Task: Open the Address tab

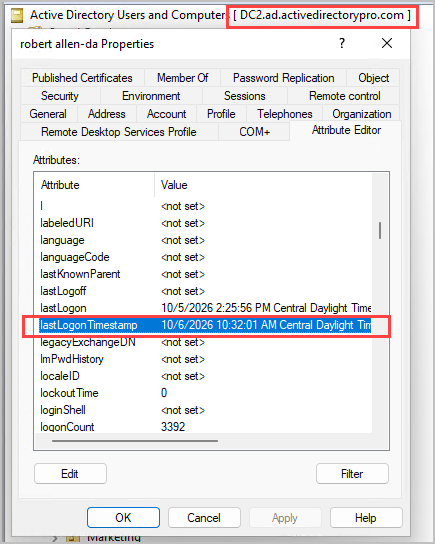Action: click(x=106, y=114)
